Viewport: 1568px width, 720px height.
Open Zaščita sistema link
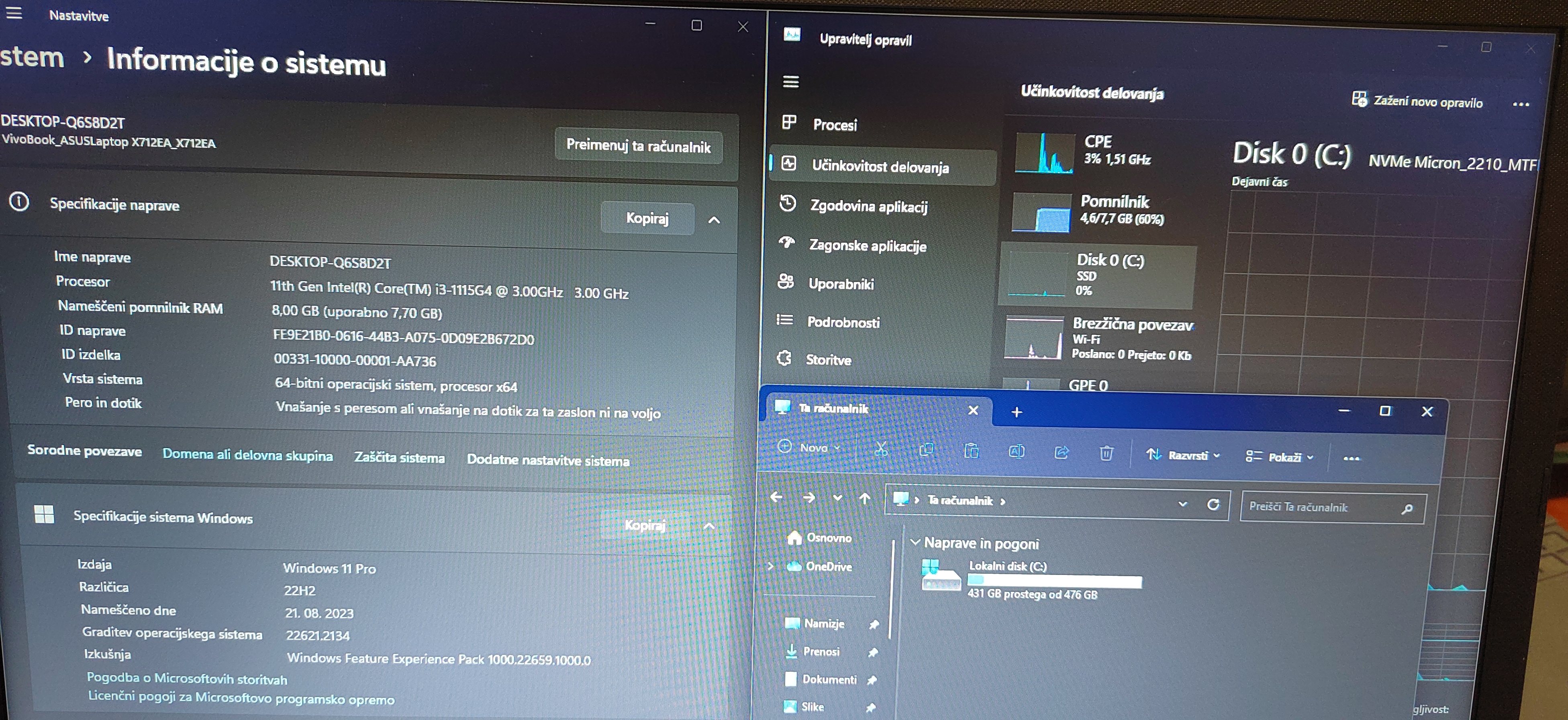click(x=399, y=458)
